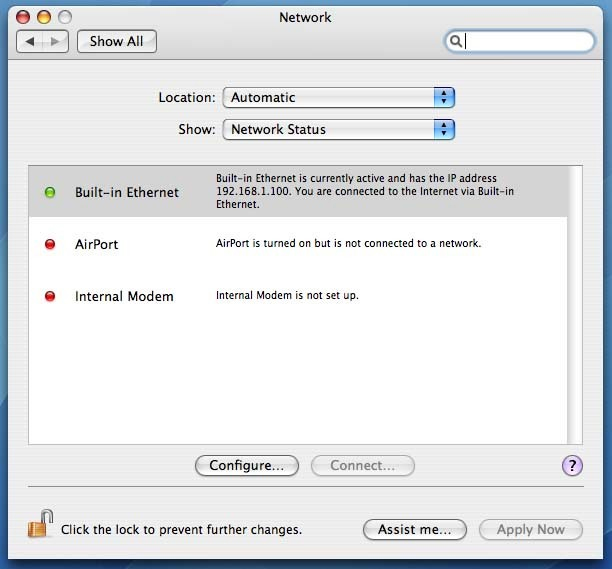The width and height of the screenshot is (612, 569).
Task: Click the Ethernet IP address status description
Action: coord(365,191)
